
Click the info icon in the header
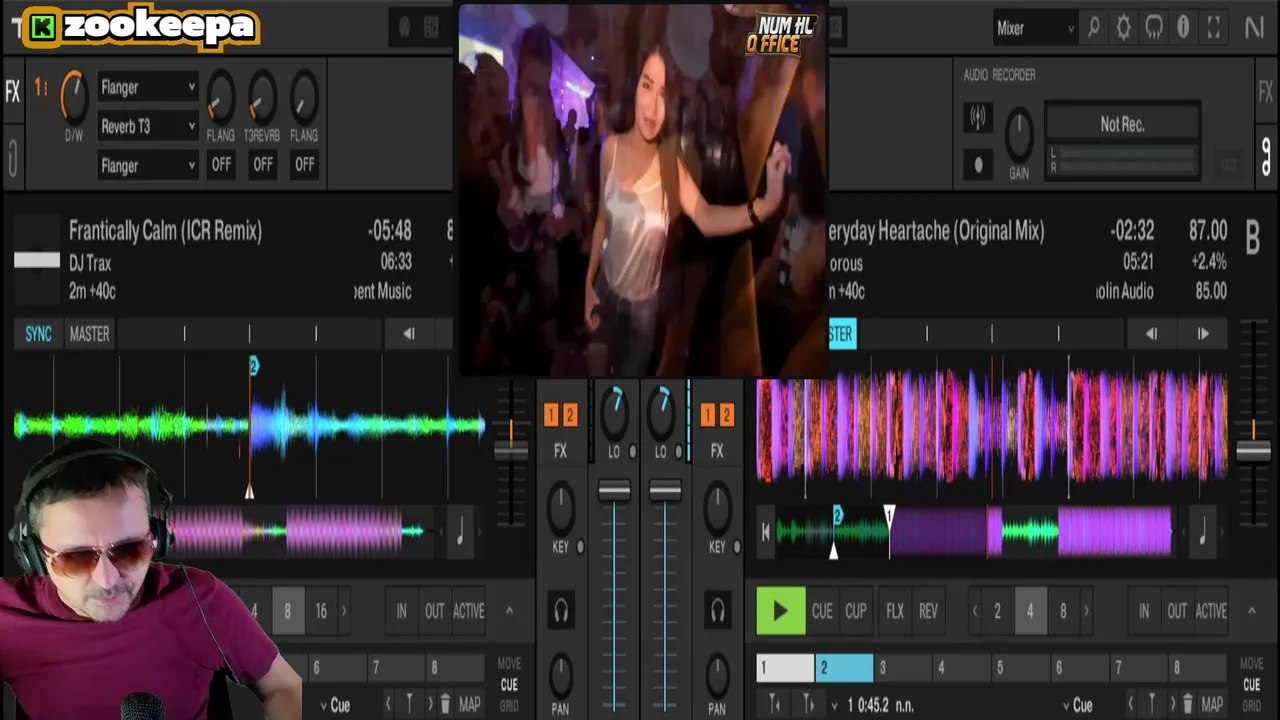pos(1183,28)
